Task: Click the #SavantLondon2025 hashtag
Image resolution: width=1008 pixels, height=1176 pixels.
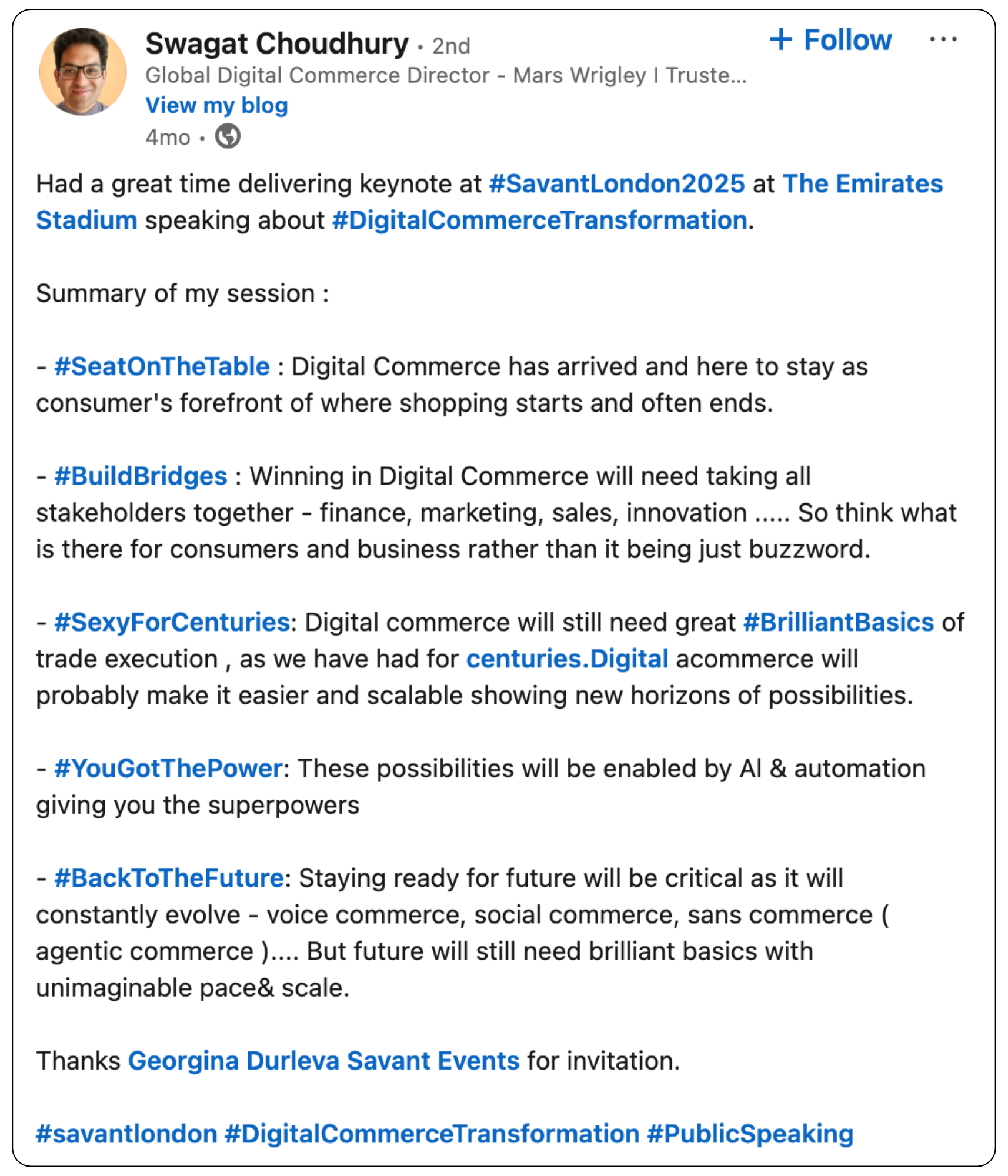Action: (617, 183)
